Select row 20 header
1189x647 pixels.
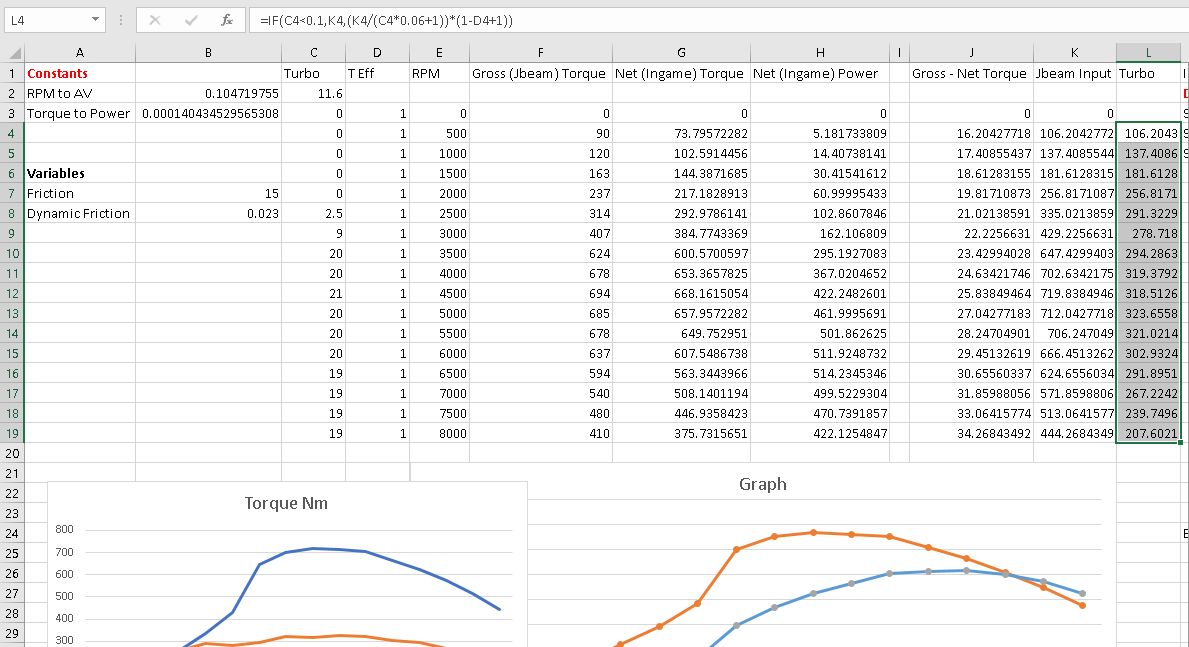pyautogui.click(x=12, y=454)
